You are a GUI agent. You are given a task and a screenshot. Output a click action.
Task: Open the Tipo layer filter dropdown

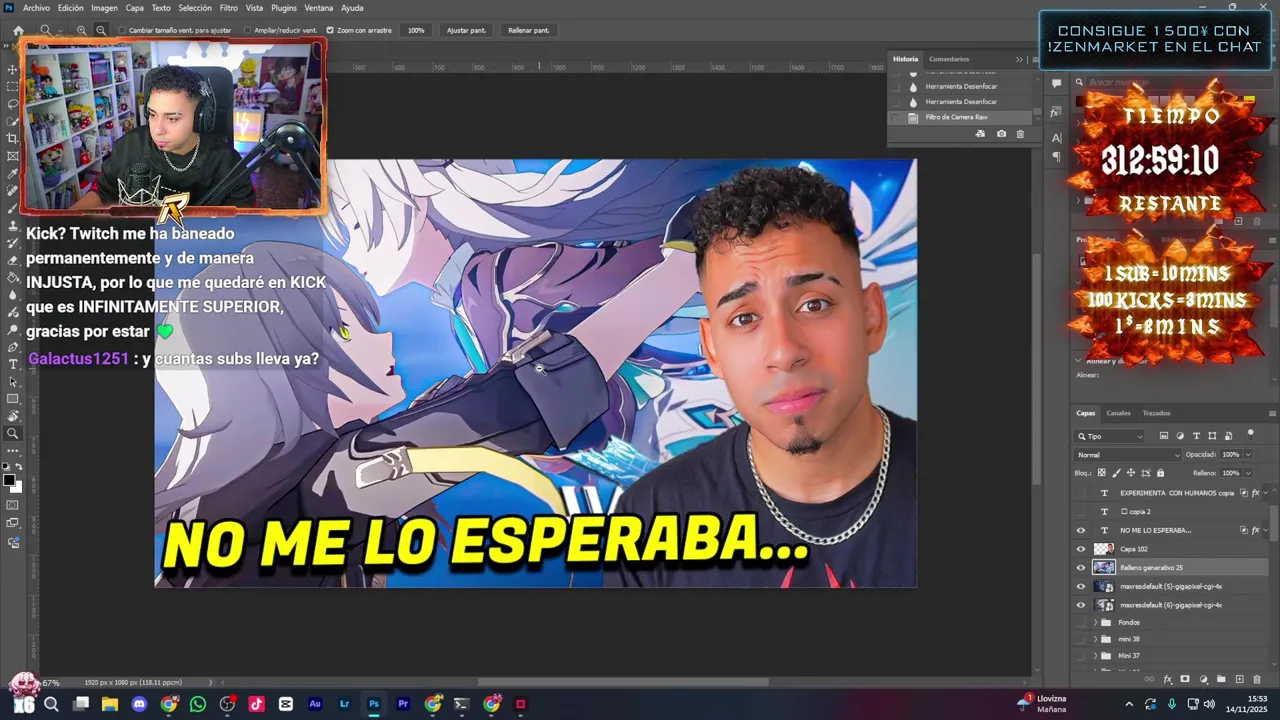1110,436
